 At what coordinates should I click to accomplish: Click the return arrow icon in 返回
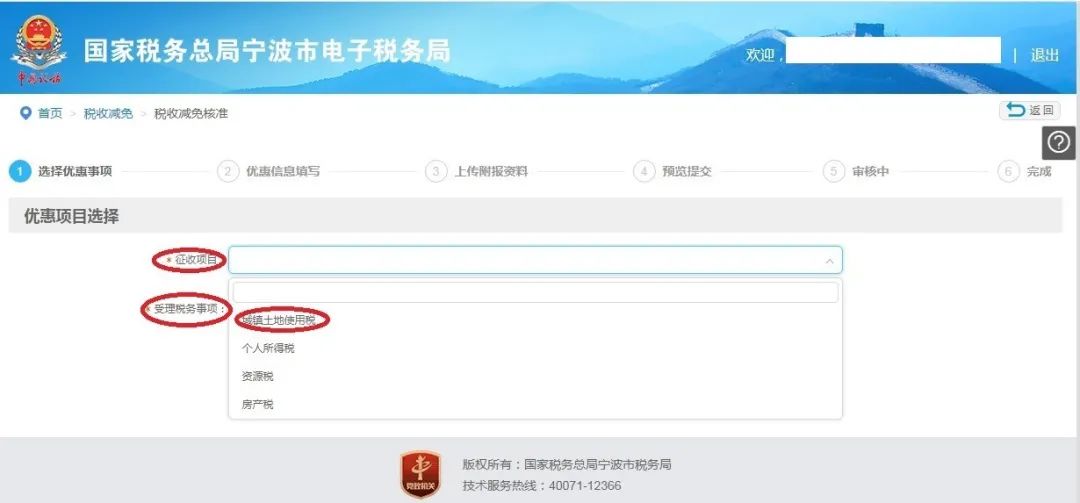[x=1015, y=110]
